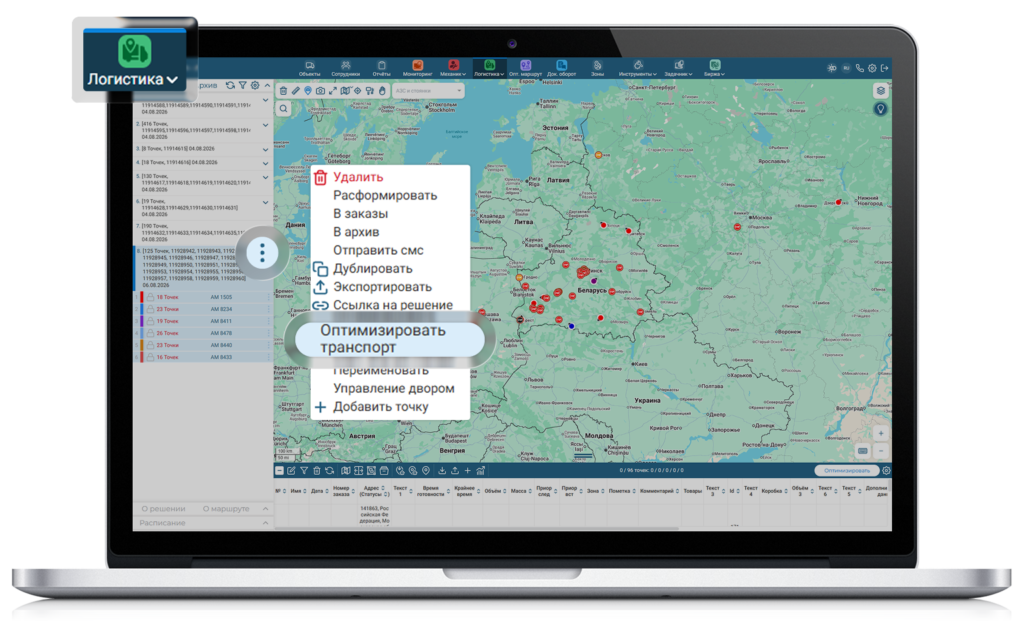Click the map search magnifier icon
The width and height of the screenshot is (1024, 640).
283,109
